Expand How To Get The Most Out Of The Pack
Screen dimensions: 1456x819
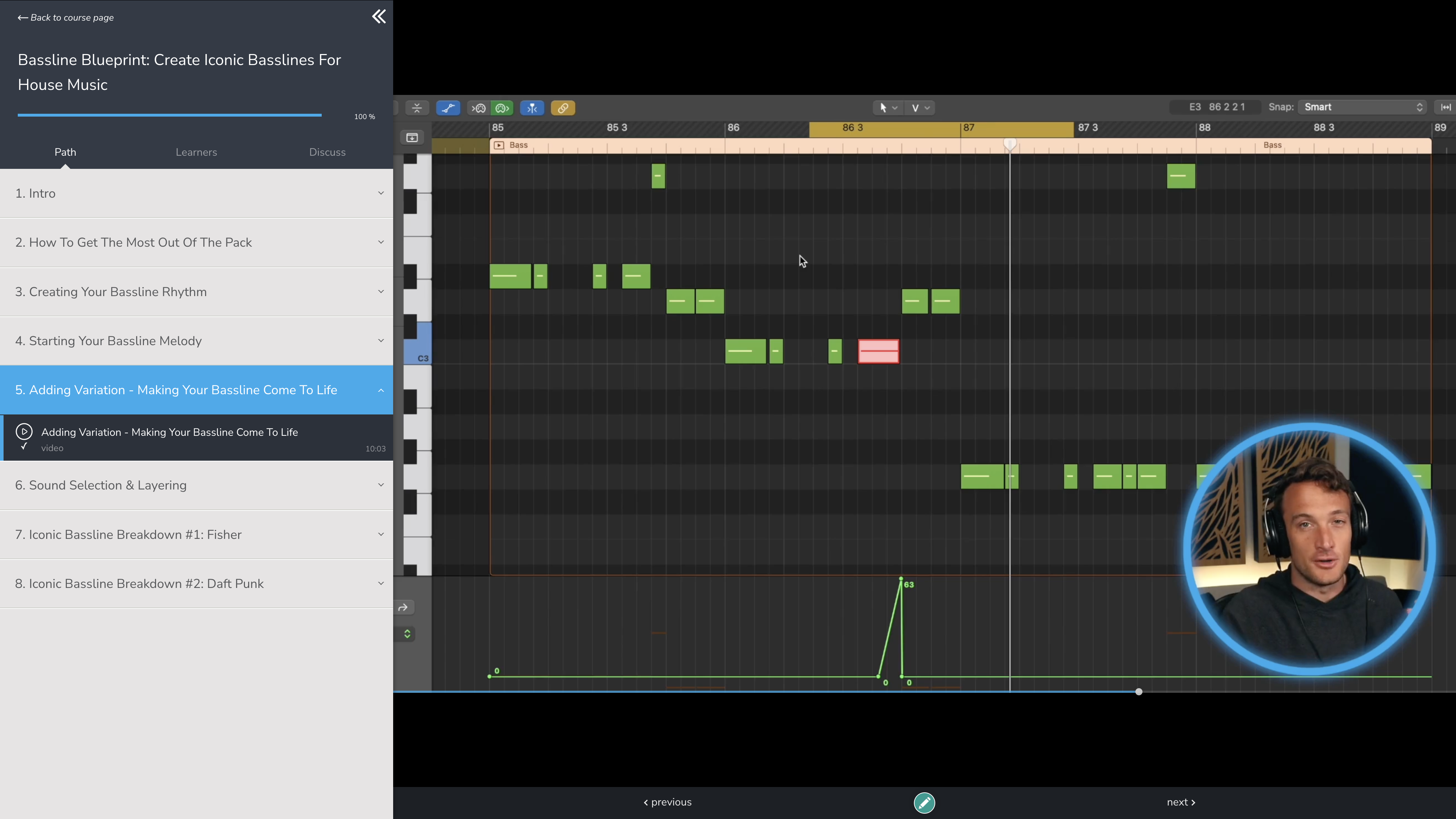coord(196,242)
